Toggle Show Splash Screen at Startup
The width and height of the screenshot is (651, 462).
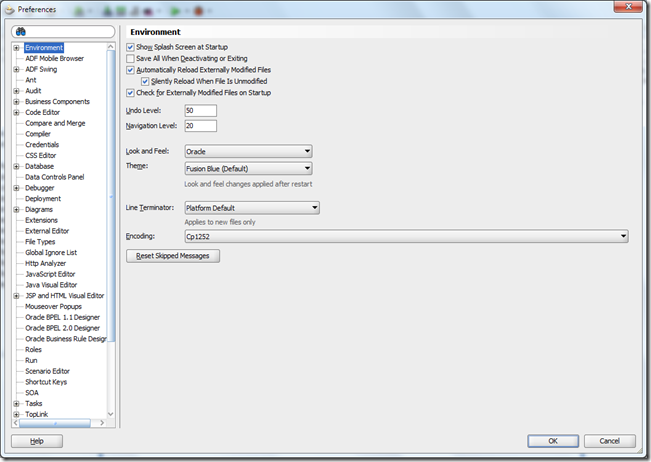coord(130,47)
